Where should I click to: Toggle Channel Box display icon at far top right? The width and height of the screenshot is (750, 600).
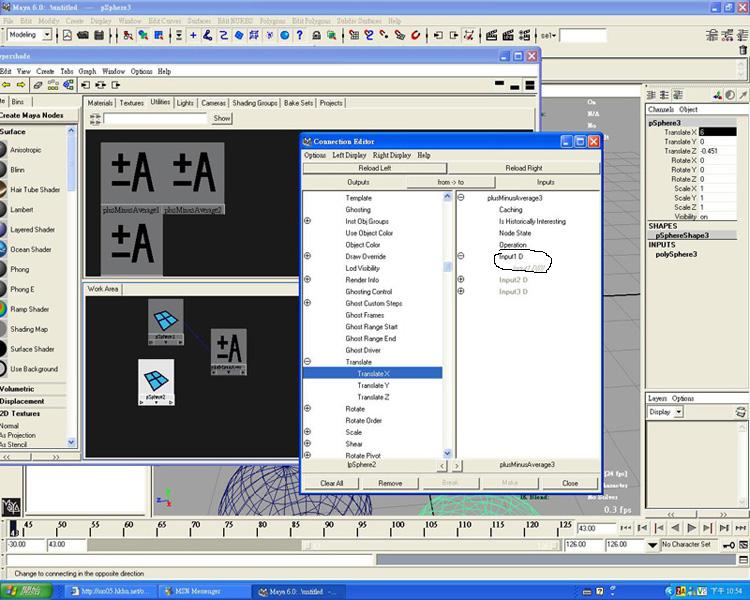(x=742, y=35)
